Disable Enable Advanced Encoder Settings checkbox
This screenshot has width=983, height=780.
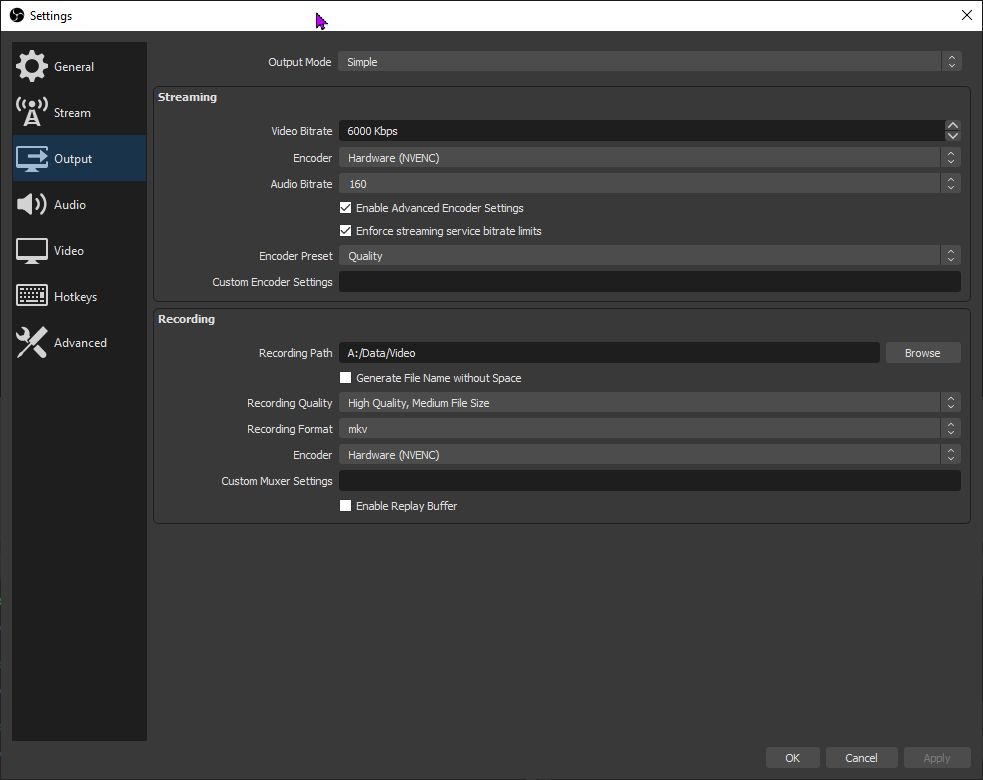(x=346, y=208)
